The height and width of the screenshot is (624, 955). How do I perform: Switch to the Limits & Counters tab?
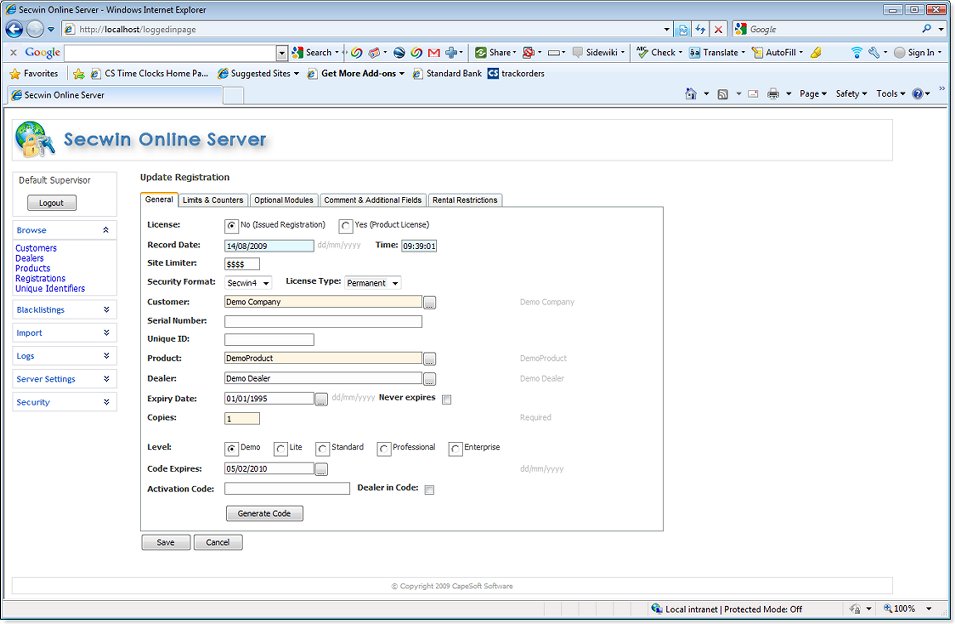click(213, 200)
